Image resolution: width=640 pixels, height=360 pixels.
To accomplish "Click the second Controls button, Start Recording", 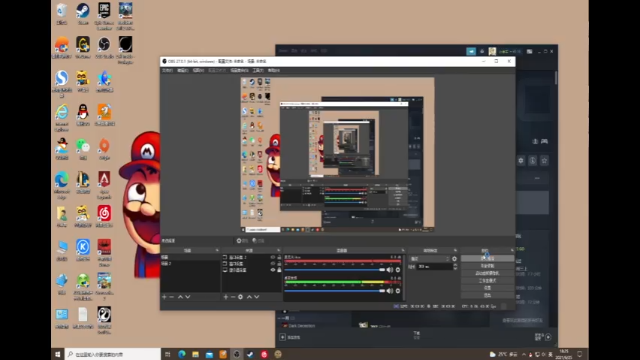I will 487,266.
